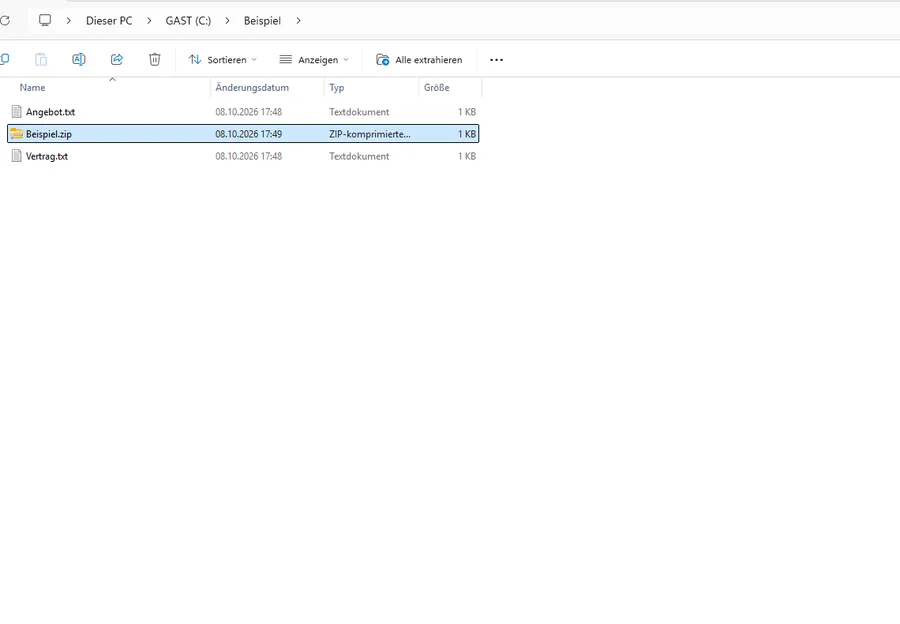Screen dimensions: 900x624
Task: Click the Beispiel.zip folder icon
Action: click(17, 134)
